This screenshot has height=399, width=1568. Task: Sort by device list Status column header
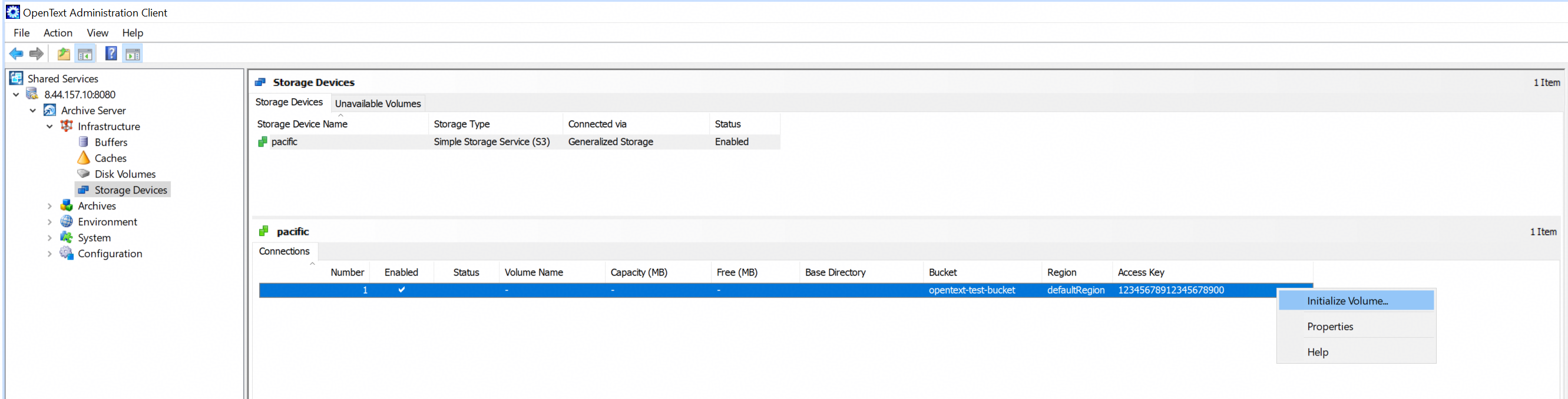point(745,124)
